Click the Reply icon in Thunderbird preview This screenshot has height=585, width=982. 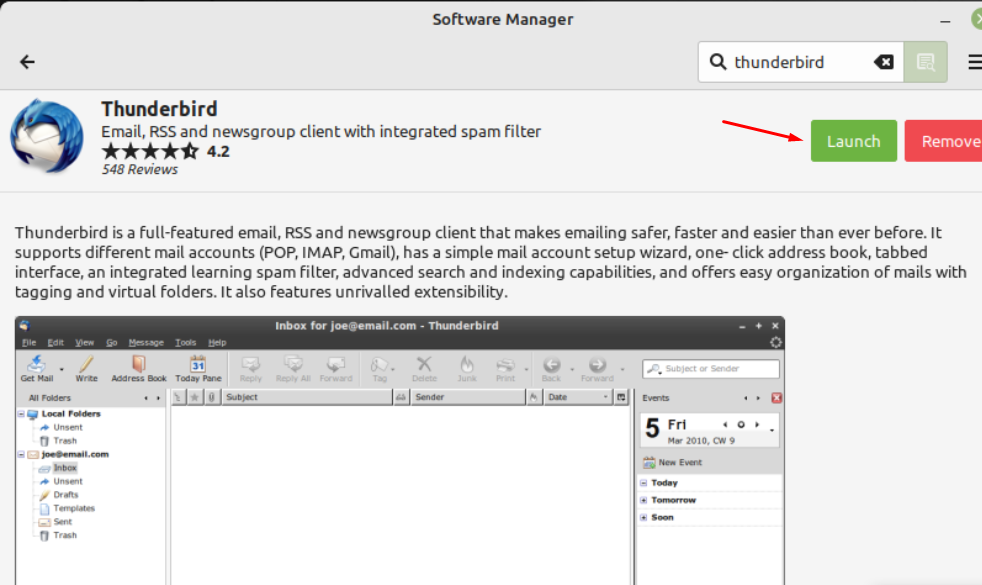(251, 368)
